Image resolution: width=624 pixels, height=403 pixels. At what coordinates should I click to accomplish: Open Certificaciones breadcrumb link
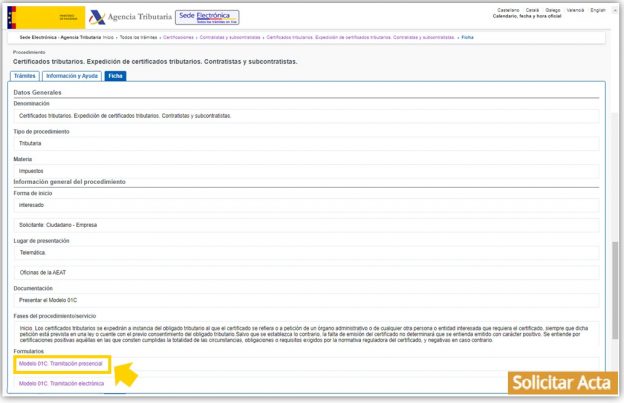point(179,37)
